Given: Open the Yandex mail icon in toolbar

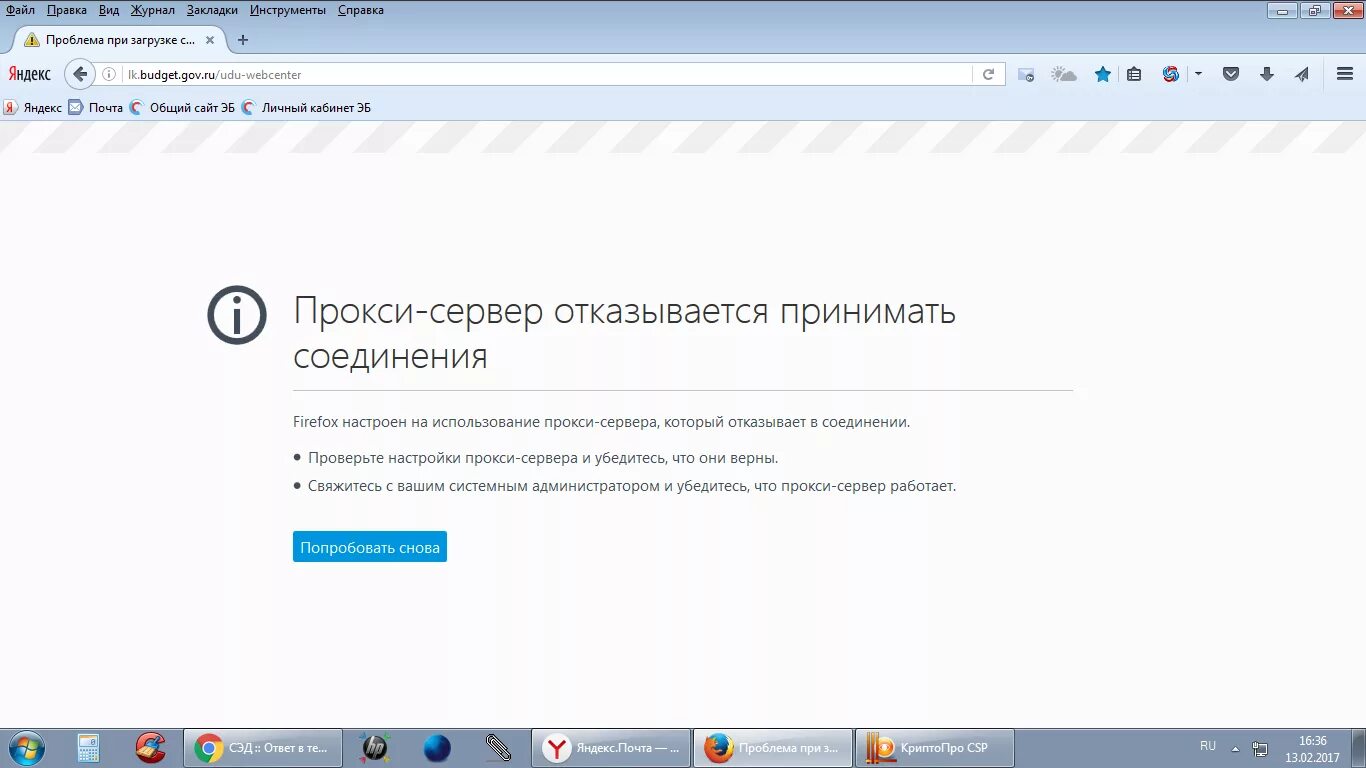Looking at the screenshot, I should pyautogui.click(x=1026, y=74).
